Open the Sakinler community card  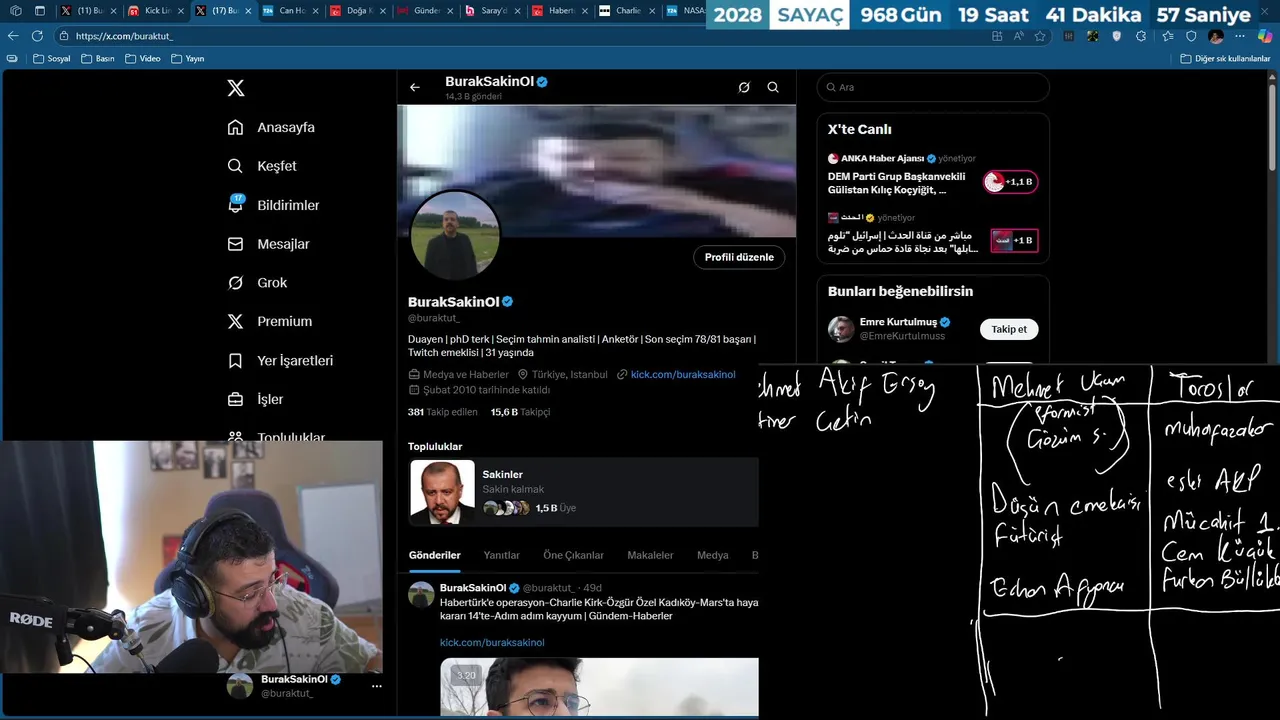pos(584,491)
